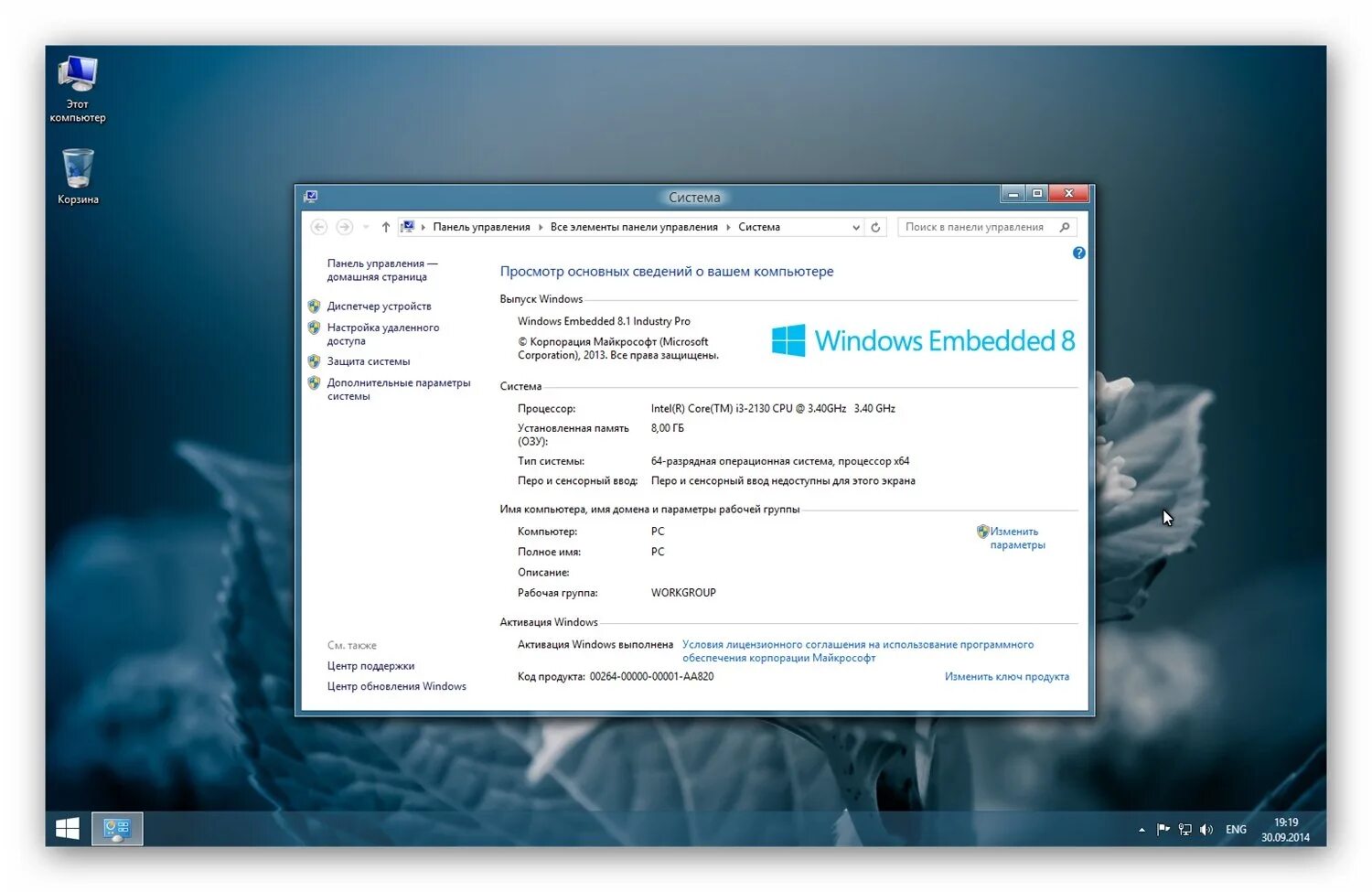Focus the 'Поиск в панели управления' field
This screenshot has height=892, width=1372.
[987, 227]
